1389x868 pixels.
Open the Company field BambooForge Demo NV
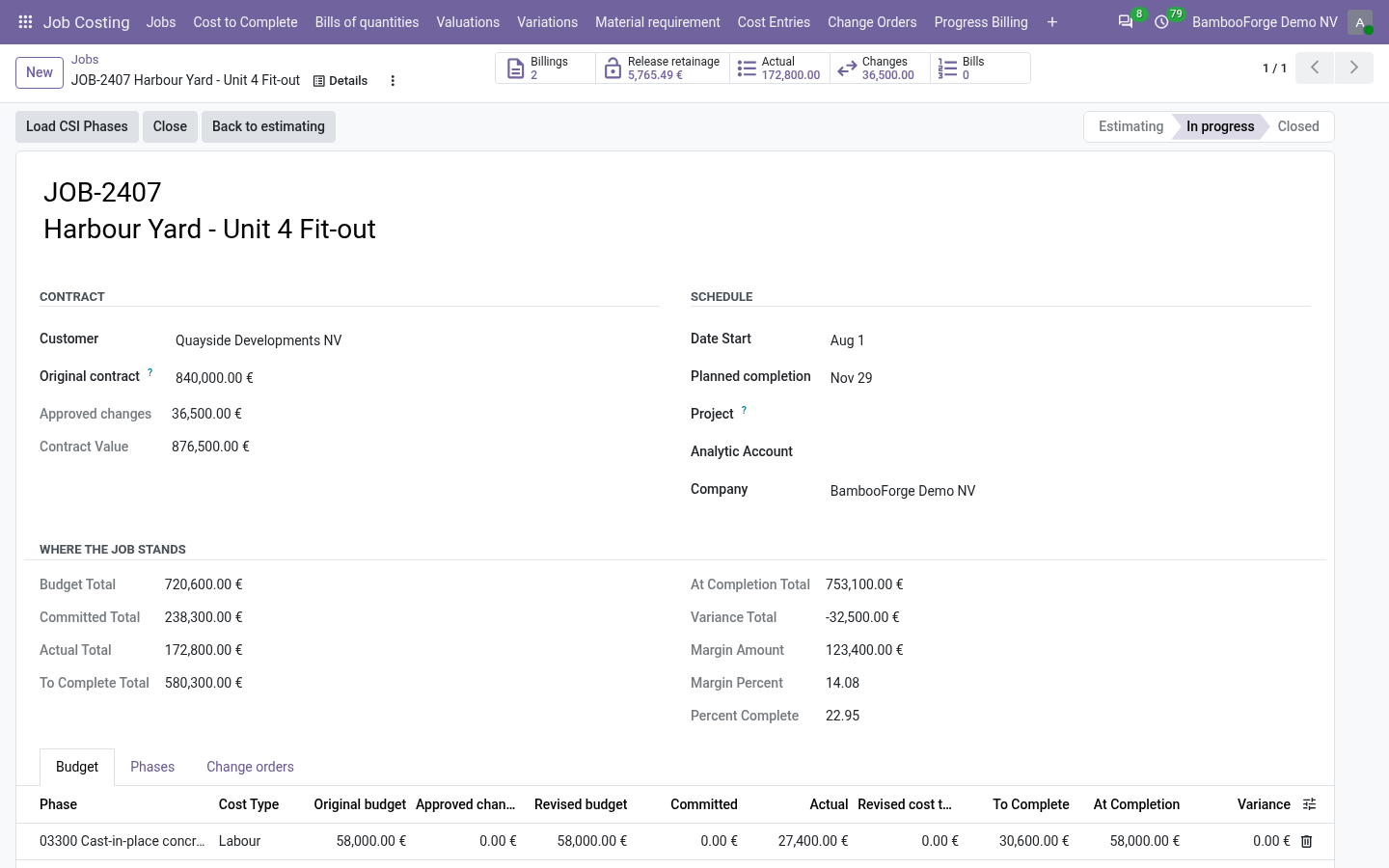1069,491
